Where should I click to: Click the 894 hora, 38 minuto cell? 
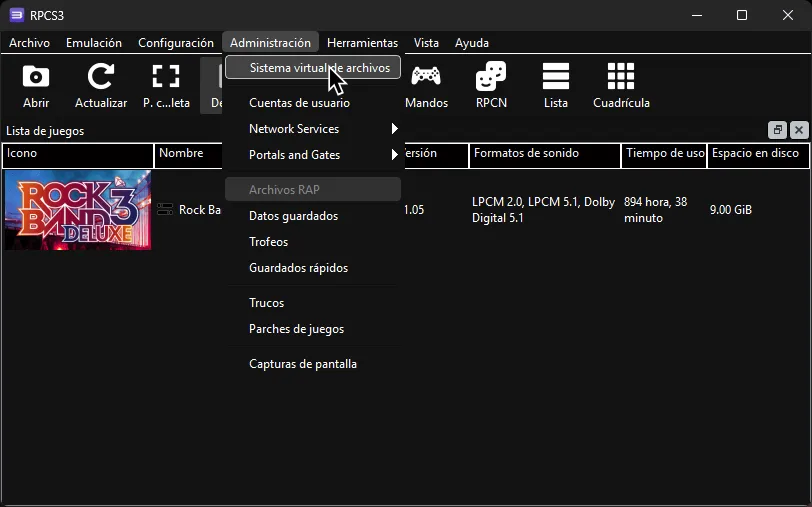point(655,210)
